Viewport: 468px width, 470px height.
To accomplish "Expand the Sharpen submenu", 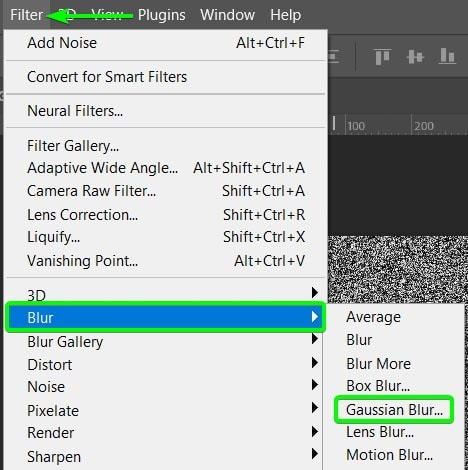I will click(x=165, y=456).
